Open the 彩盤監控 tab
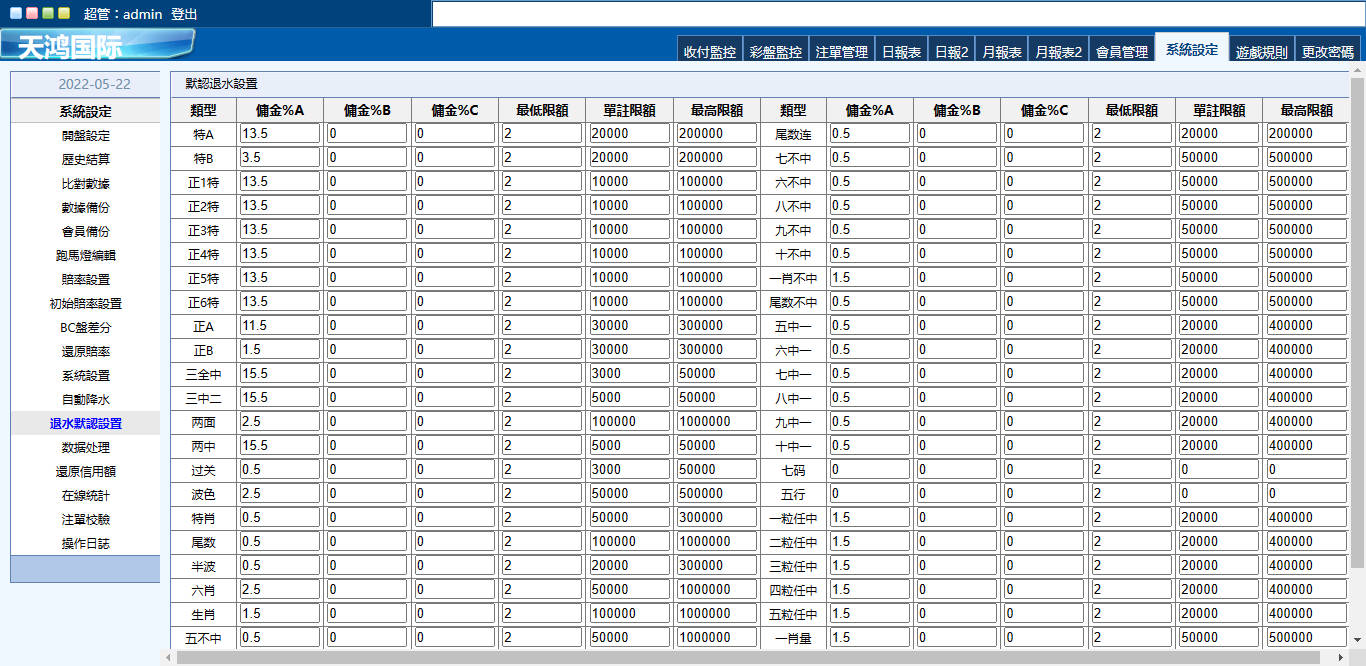The width and height of the screenshot is (1366, 666). (x=775, y=51)
